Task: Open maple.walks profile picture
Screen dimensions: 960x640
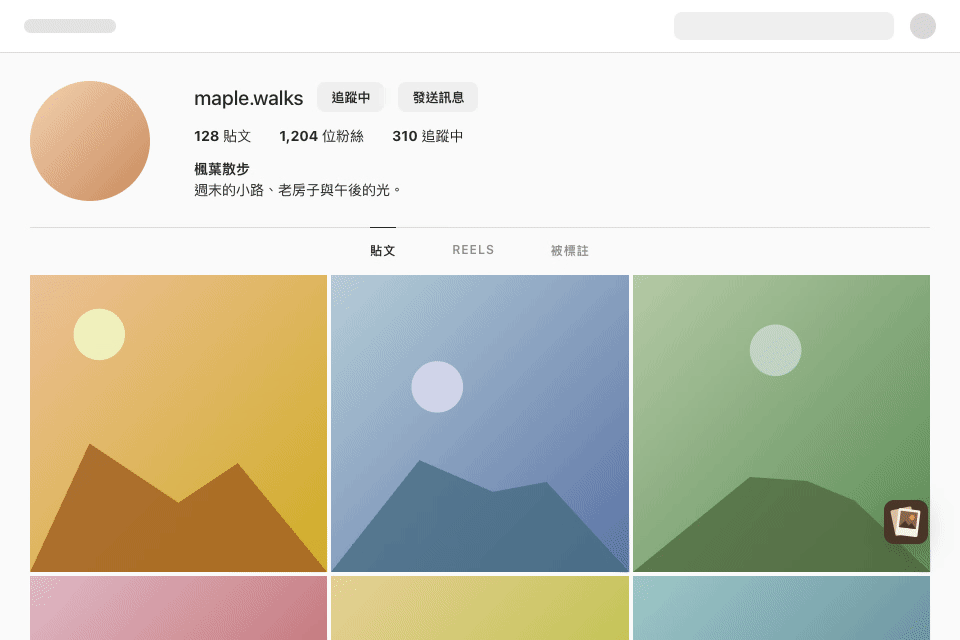Action: [90, 141]
